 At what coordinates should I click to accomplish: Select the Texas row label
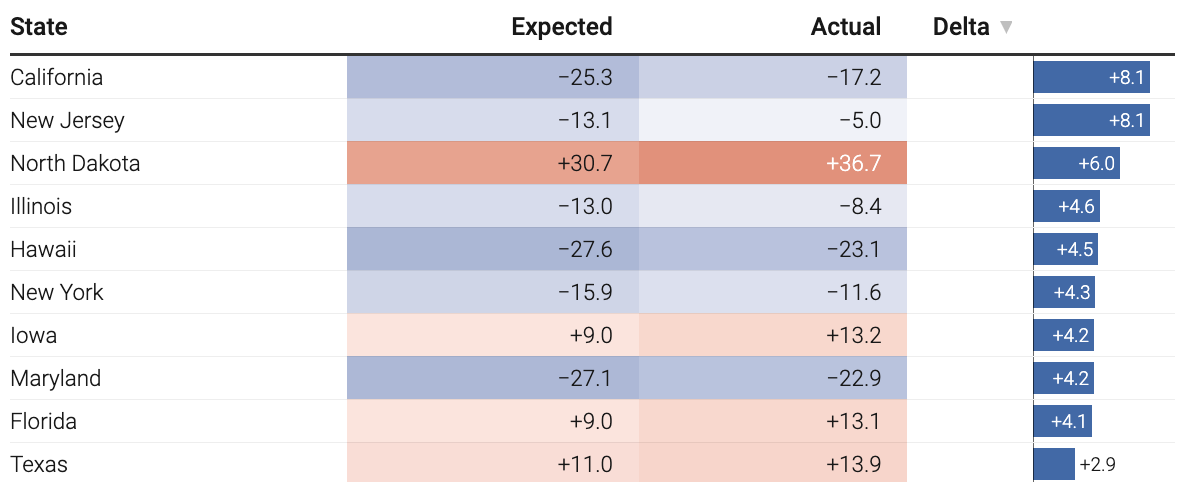tap(39, 465)
